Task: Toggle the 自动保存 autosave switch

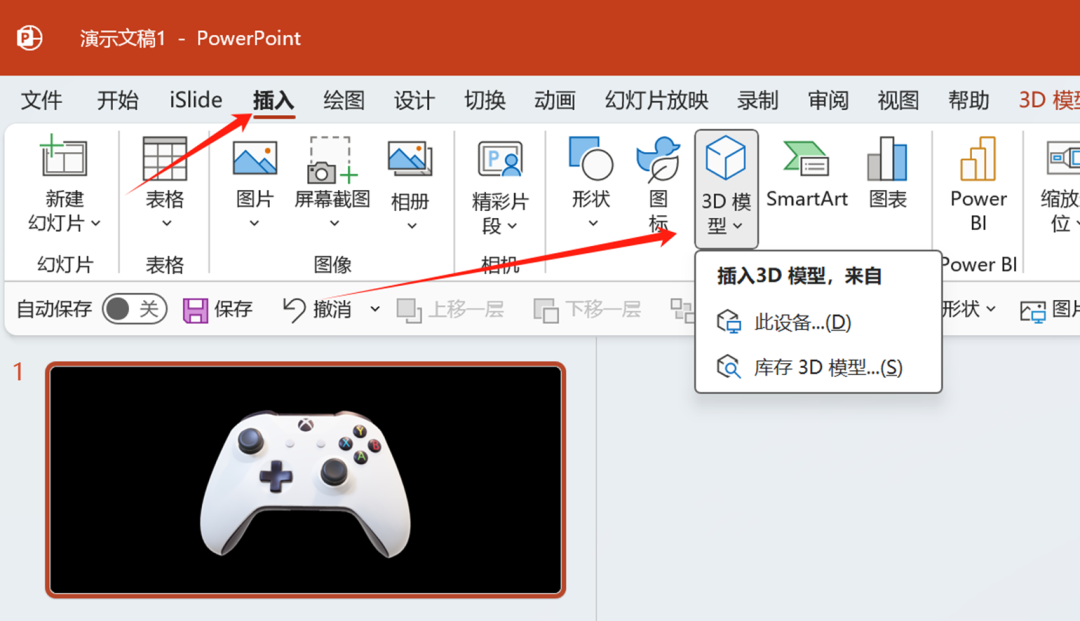Action: (134, 309)
